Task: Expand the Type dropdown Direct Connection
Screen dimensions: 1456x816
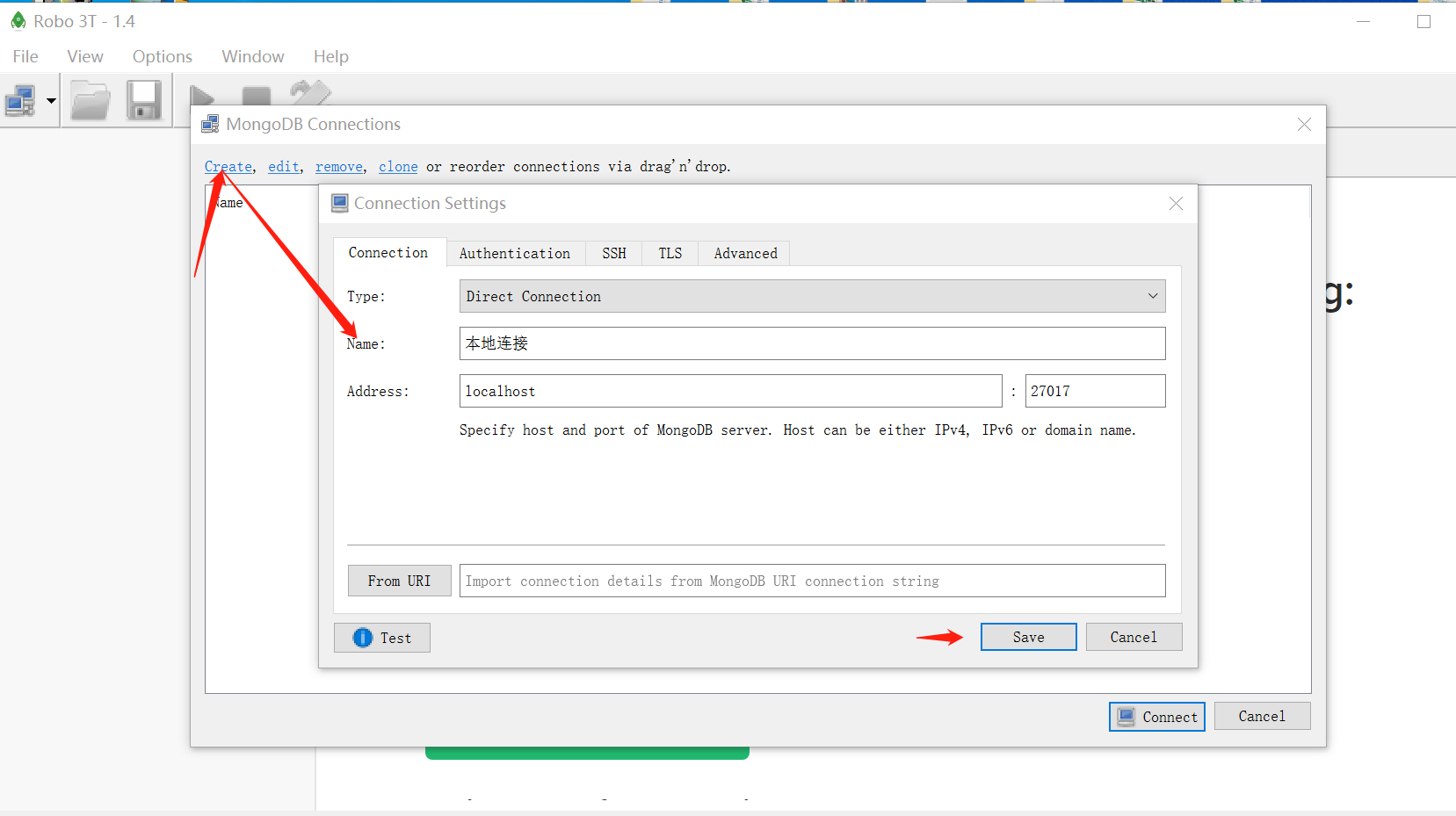Action: 812,296
